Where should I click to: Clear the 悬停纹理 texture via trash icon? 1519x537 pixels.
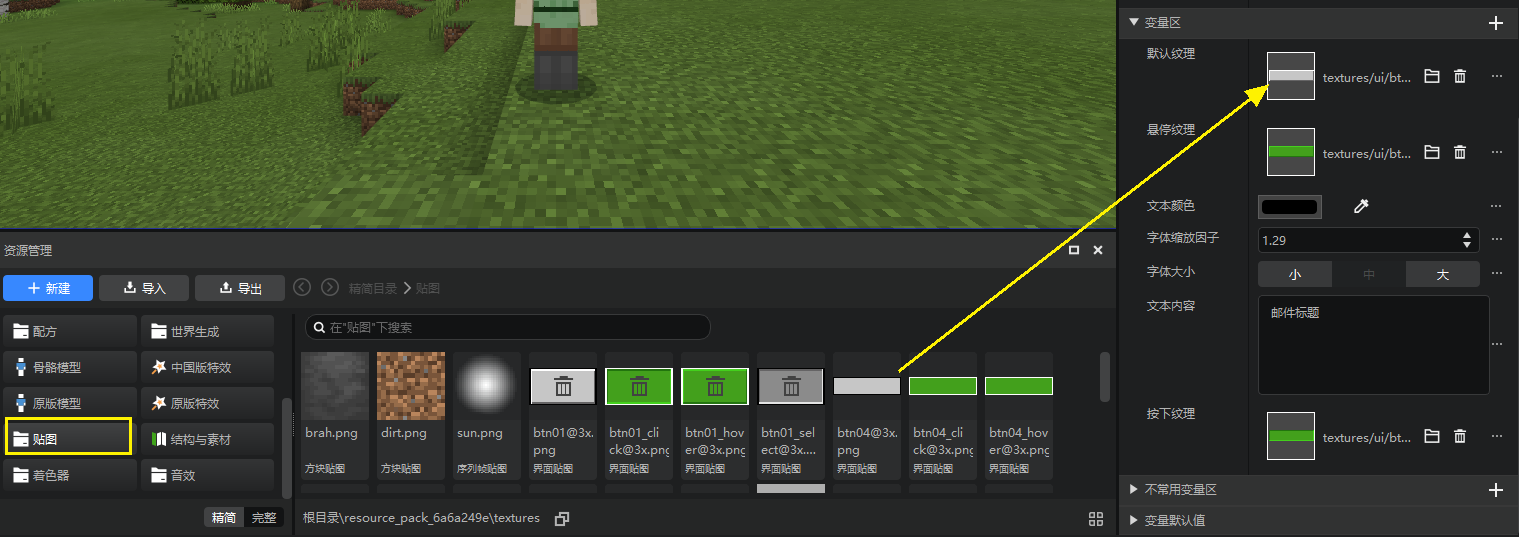[1460, 152]
